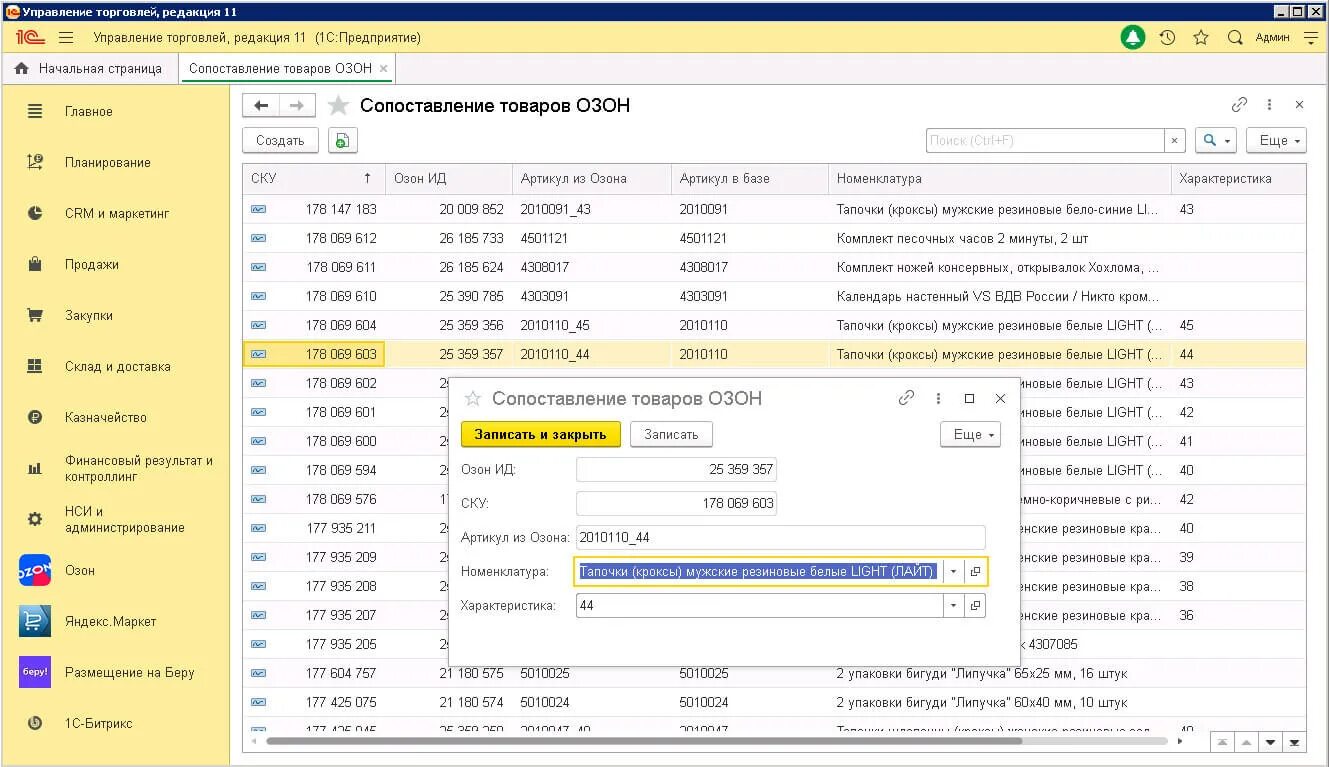Click the Записать и закрыть button
This screenshot has height=767, width=1329.
point(541,434)
